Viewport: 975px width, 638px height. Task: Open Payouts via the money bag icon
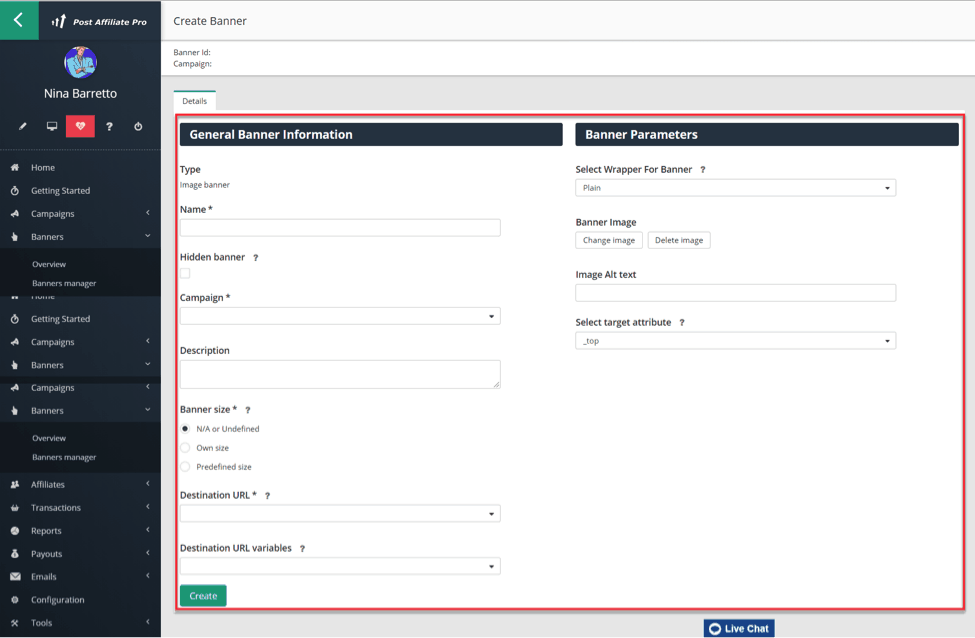14,553
